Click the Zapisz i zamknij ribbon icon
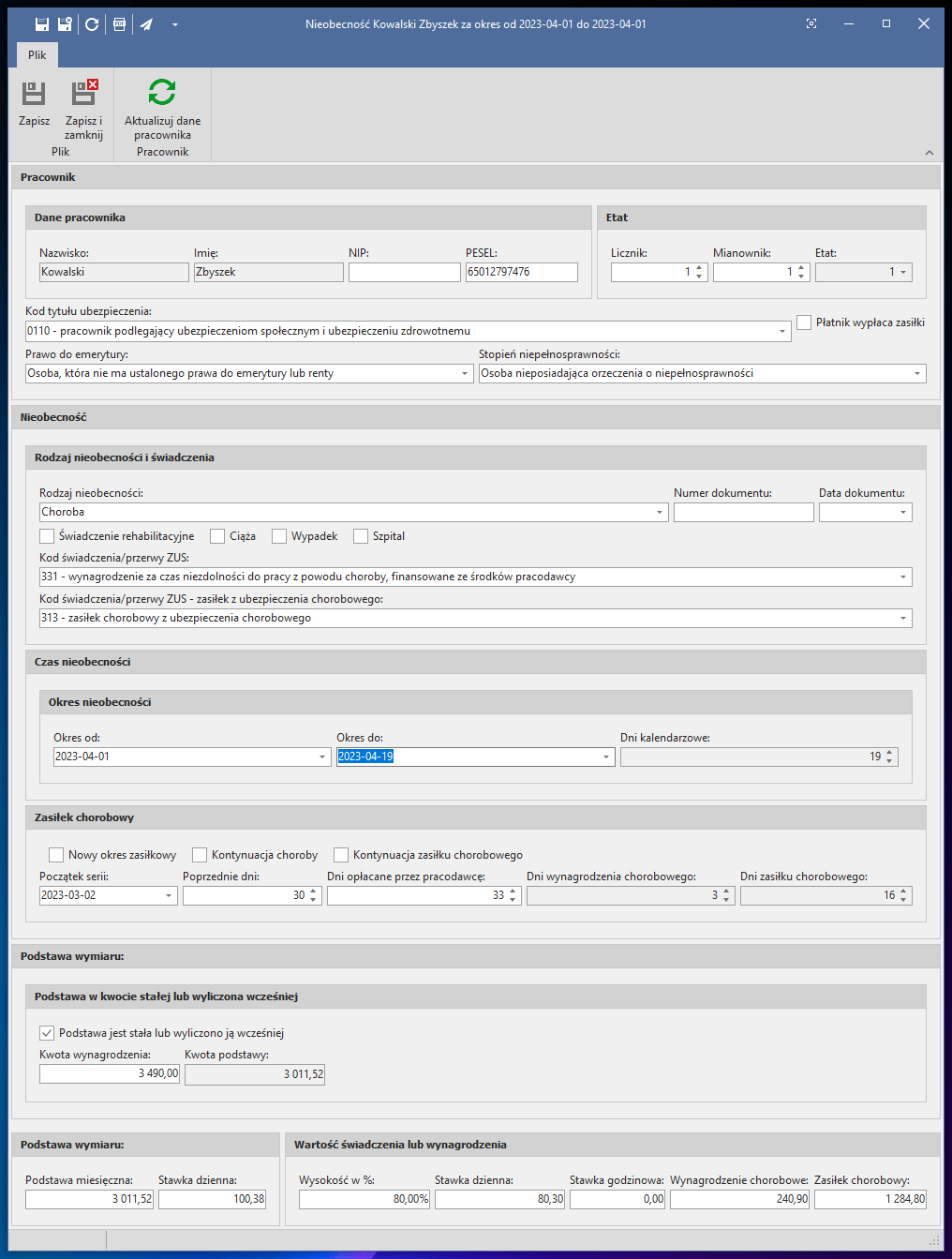952x1259 pixels. tap(84, 94)
